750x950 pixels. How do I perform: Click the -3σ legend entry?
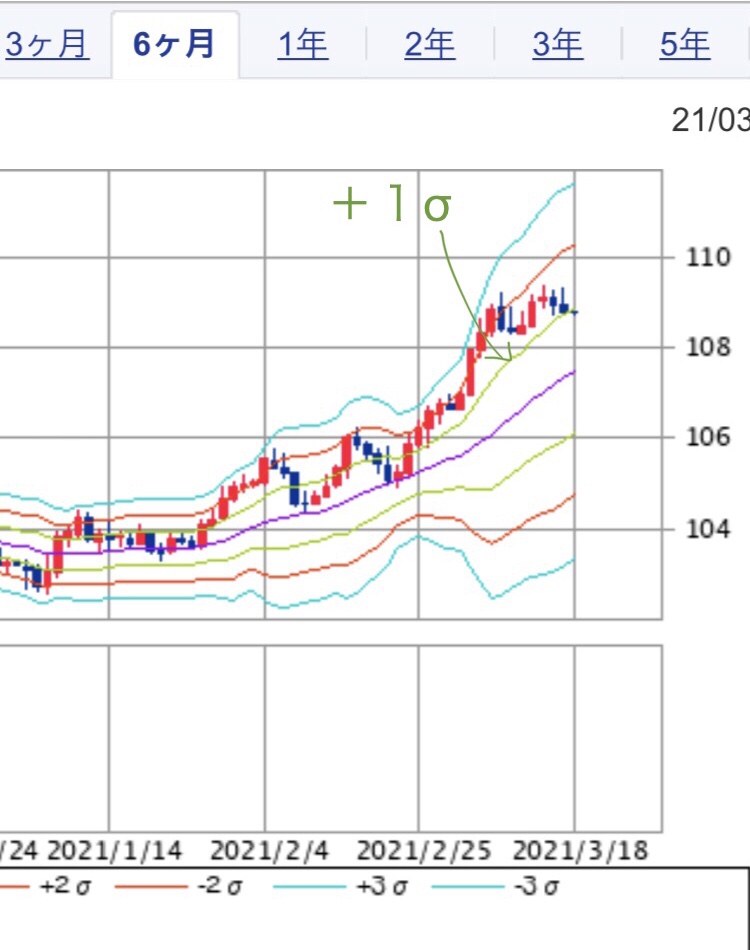[496, 886]
